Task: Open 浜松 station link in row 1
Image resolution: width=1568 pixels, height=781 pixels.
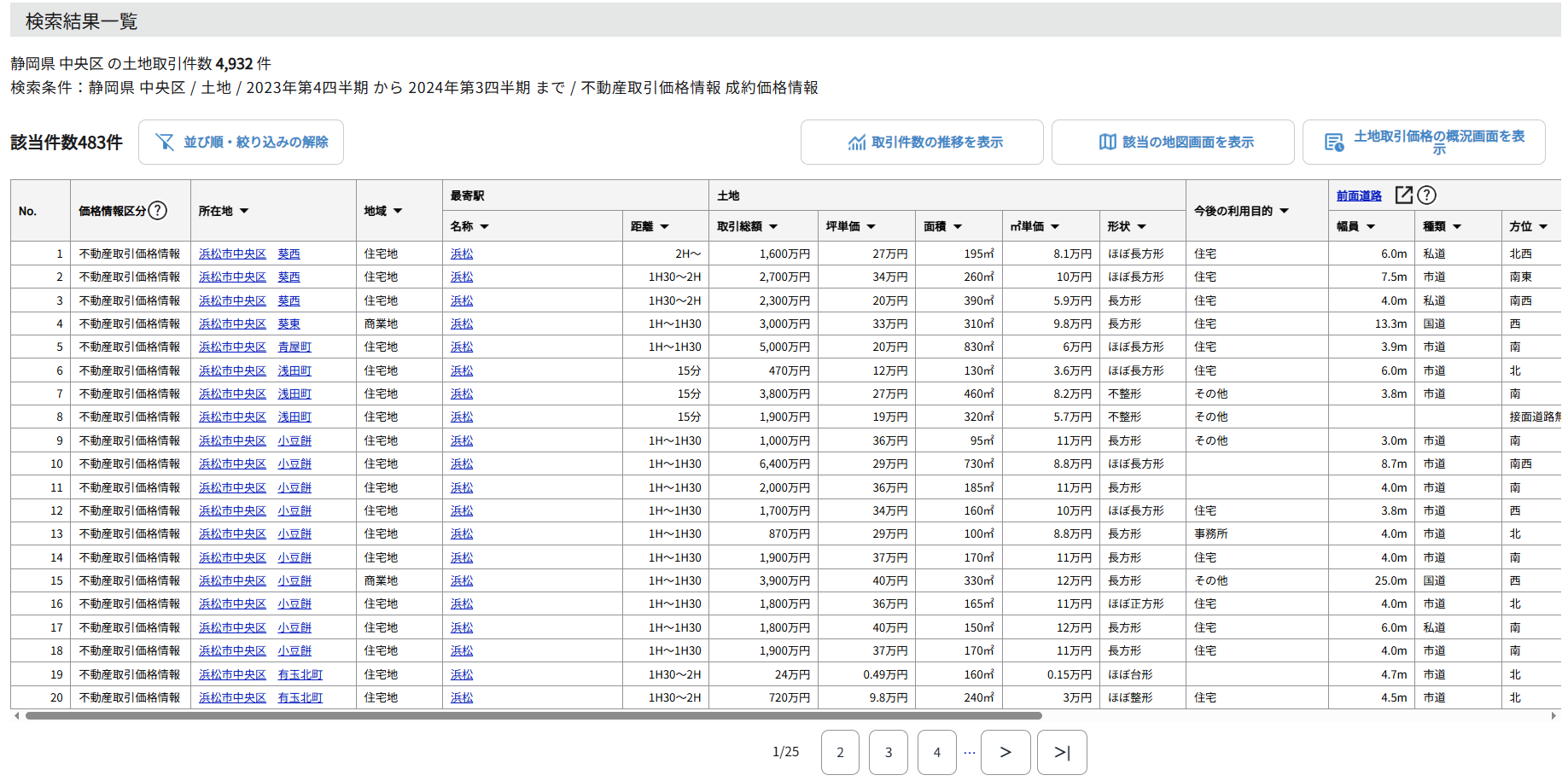Action: (462, 254)
